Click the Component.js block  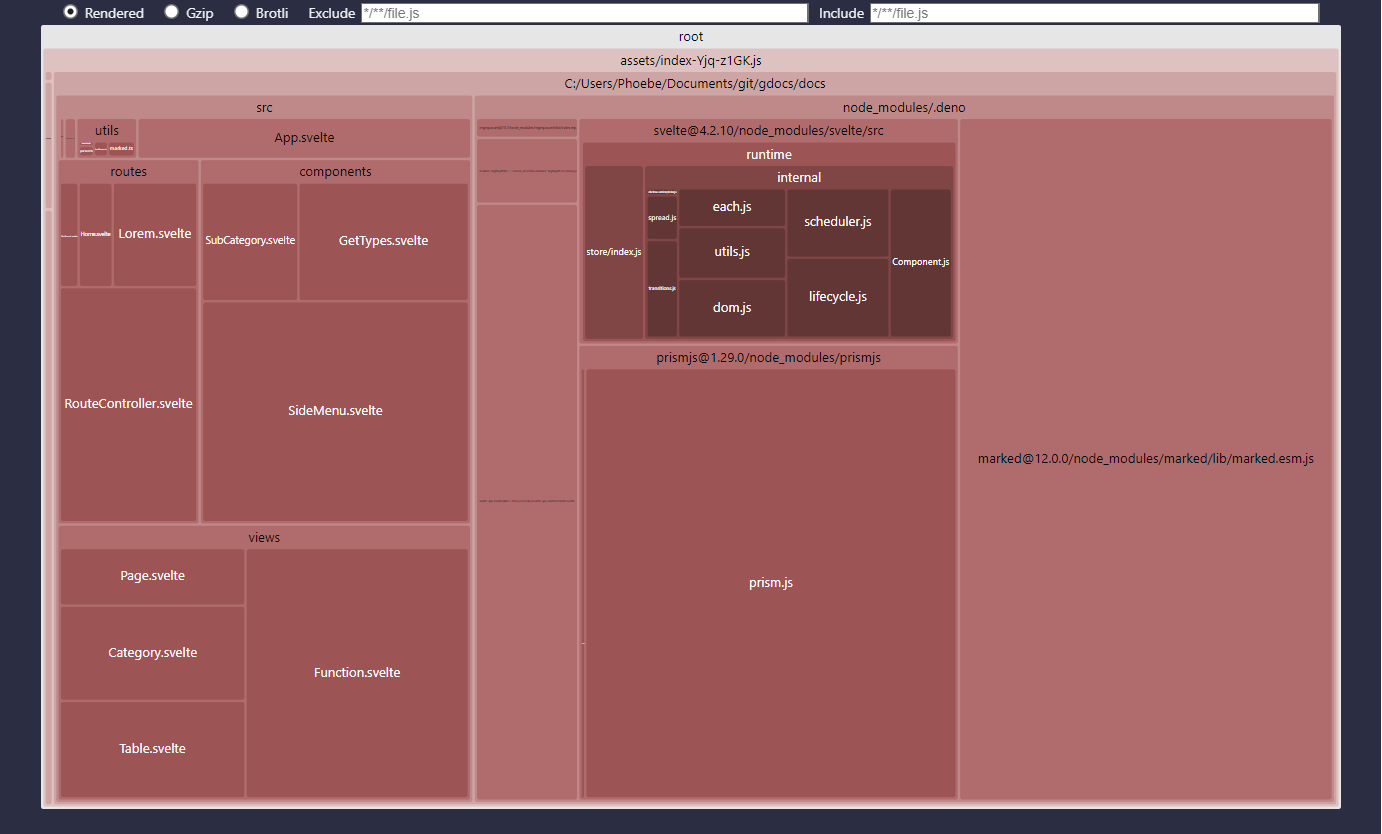pos(920,262)
